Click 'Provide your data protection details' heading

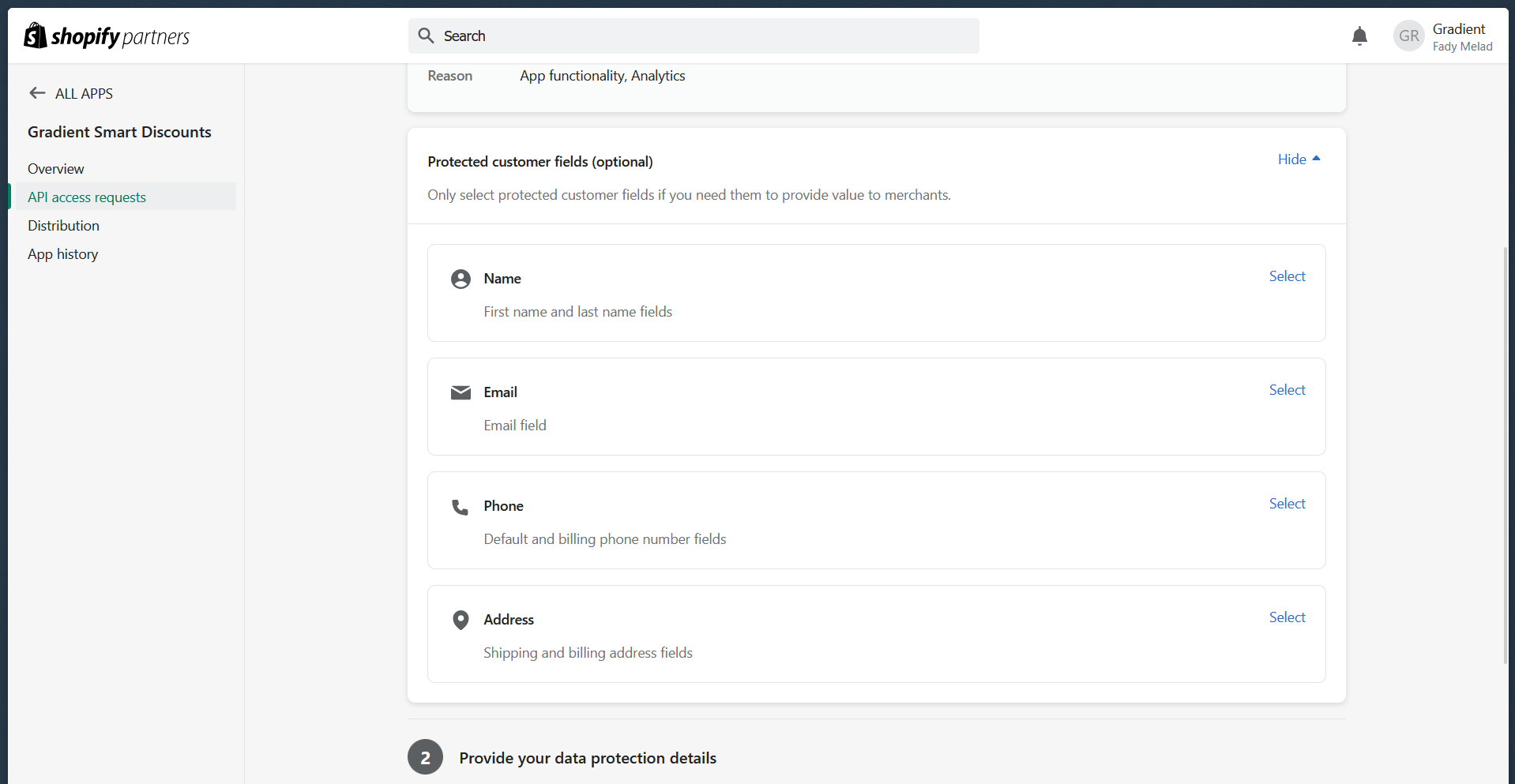pyautogui.click(x=588, y=758)
